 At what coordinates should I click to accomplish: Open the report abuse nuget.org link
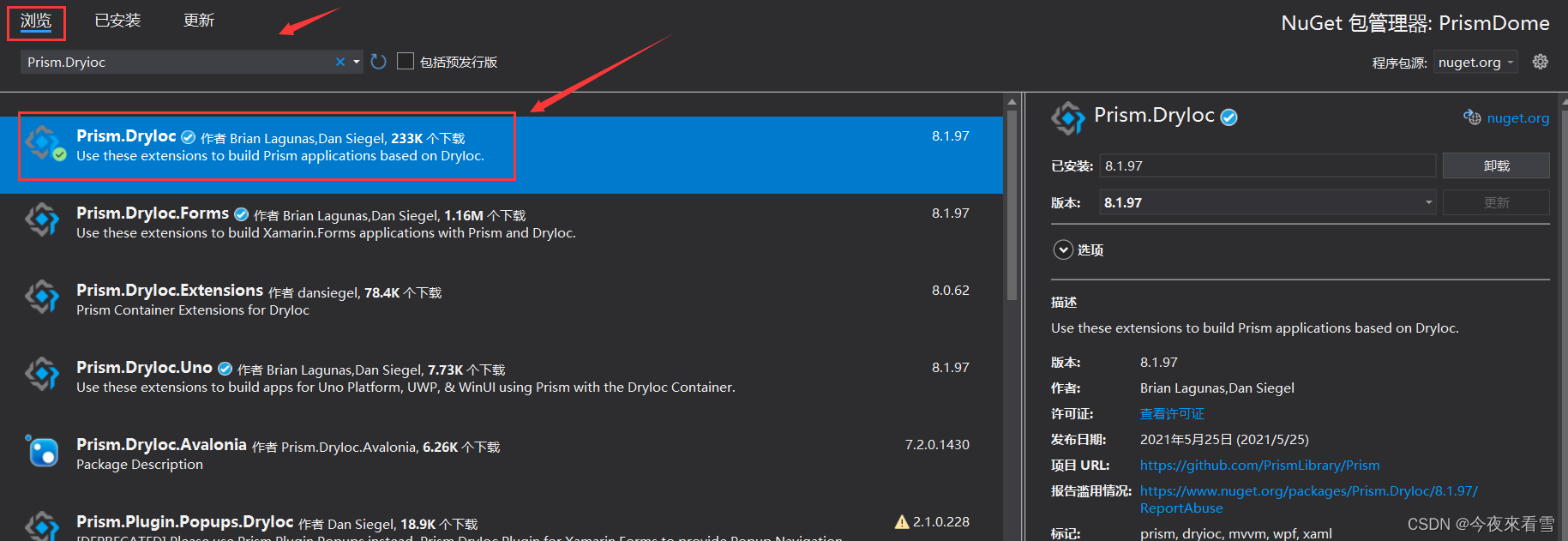pyautogui.click(x=1309, y=500)
